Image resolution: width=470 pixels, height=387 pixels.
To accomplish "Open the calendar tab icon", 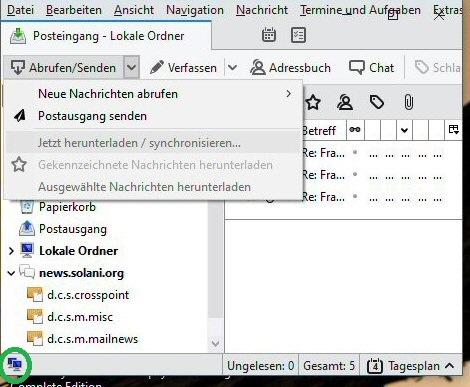I will tap(269, 35).
